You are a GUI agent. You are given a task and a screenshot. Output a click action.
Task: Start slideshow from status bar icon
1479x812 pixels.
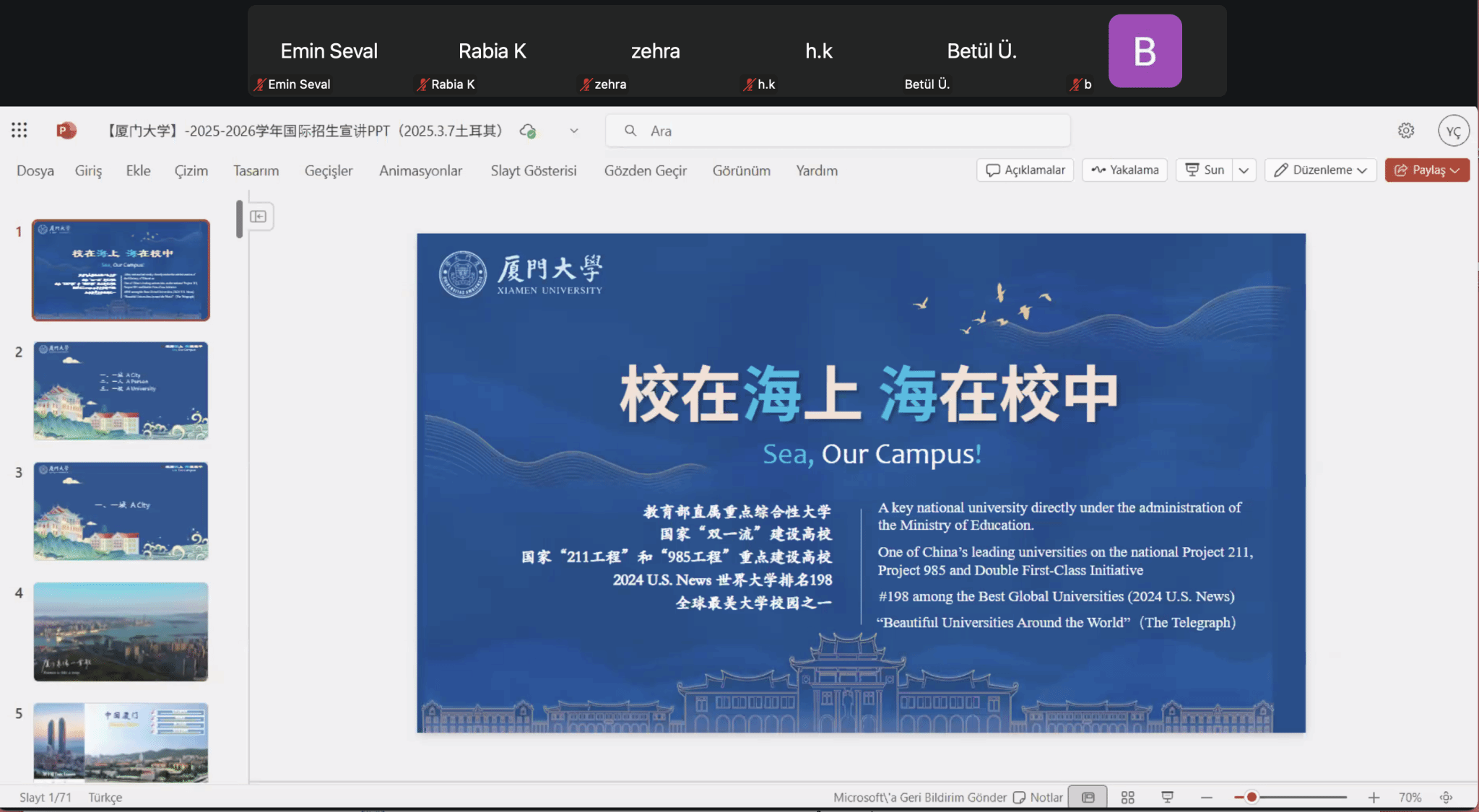[x=1167, y=797]
